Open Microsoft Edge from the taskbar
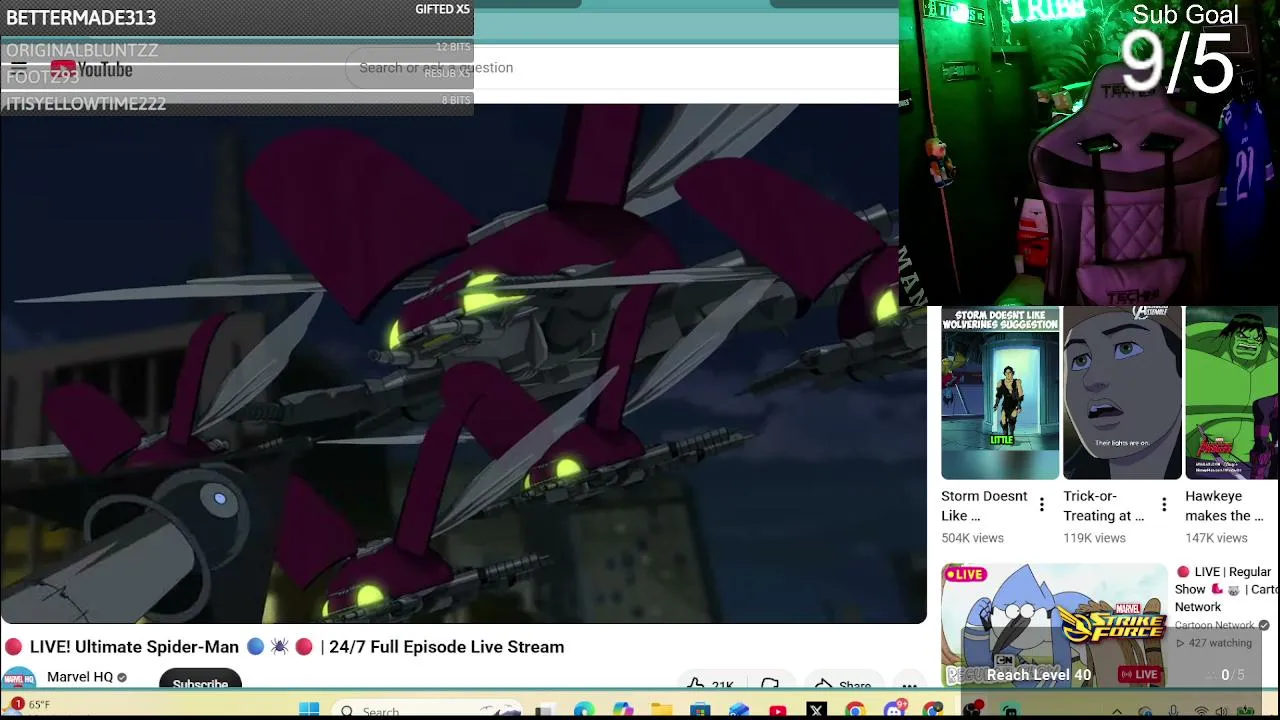Image resolution: width=1280 pixels, height=720 pixels. (x=584, y=711)
